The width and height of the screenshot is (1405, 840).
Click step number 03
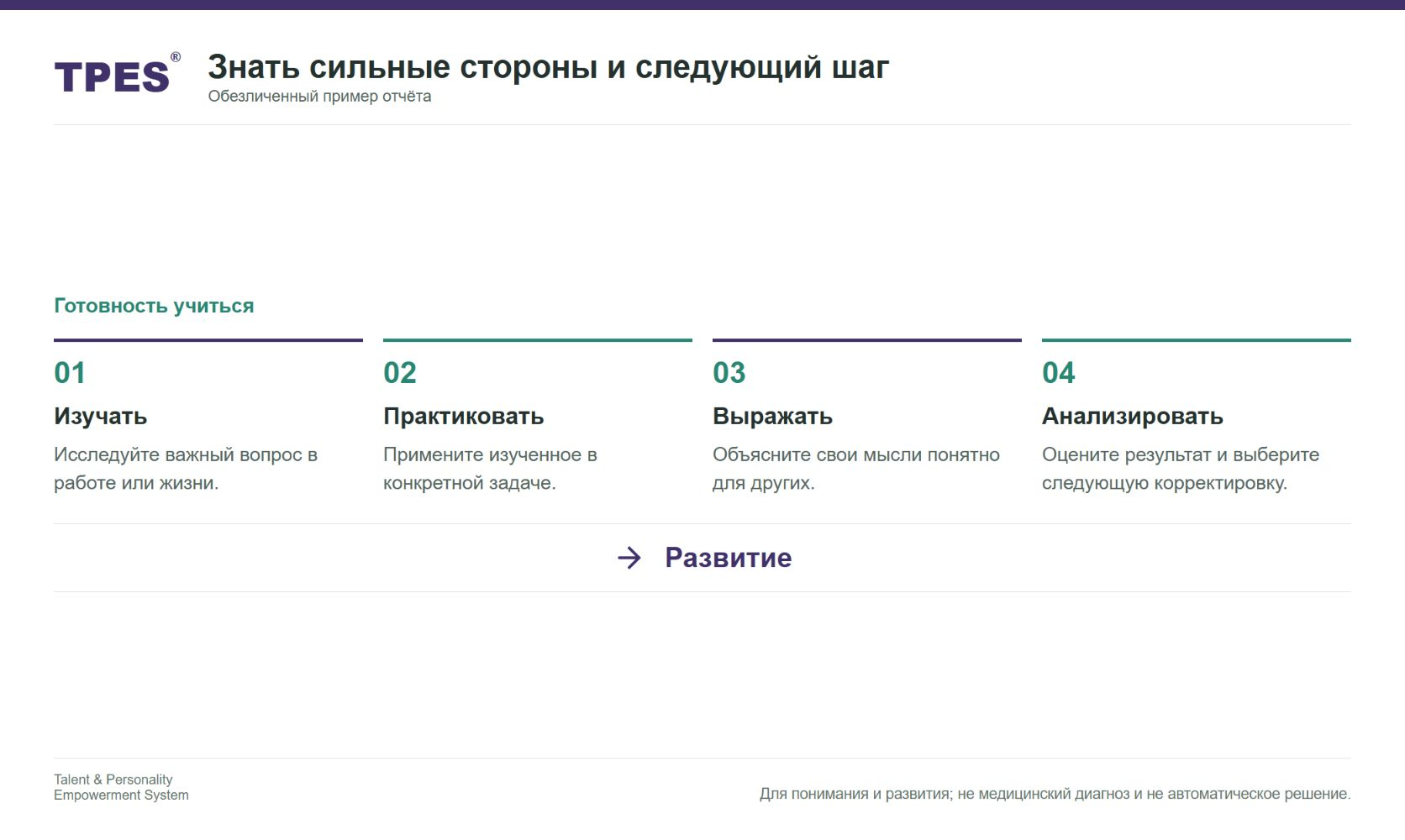click(x=729, y=373)
